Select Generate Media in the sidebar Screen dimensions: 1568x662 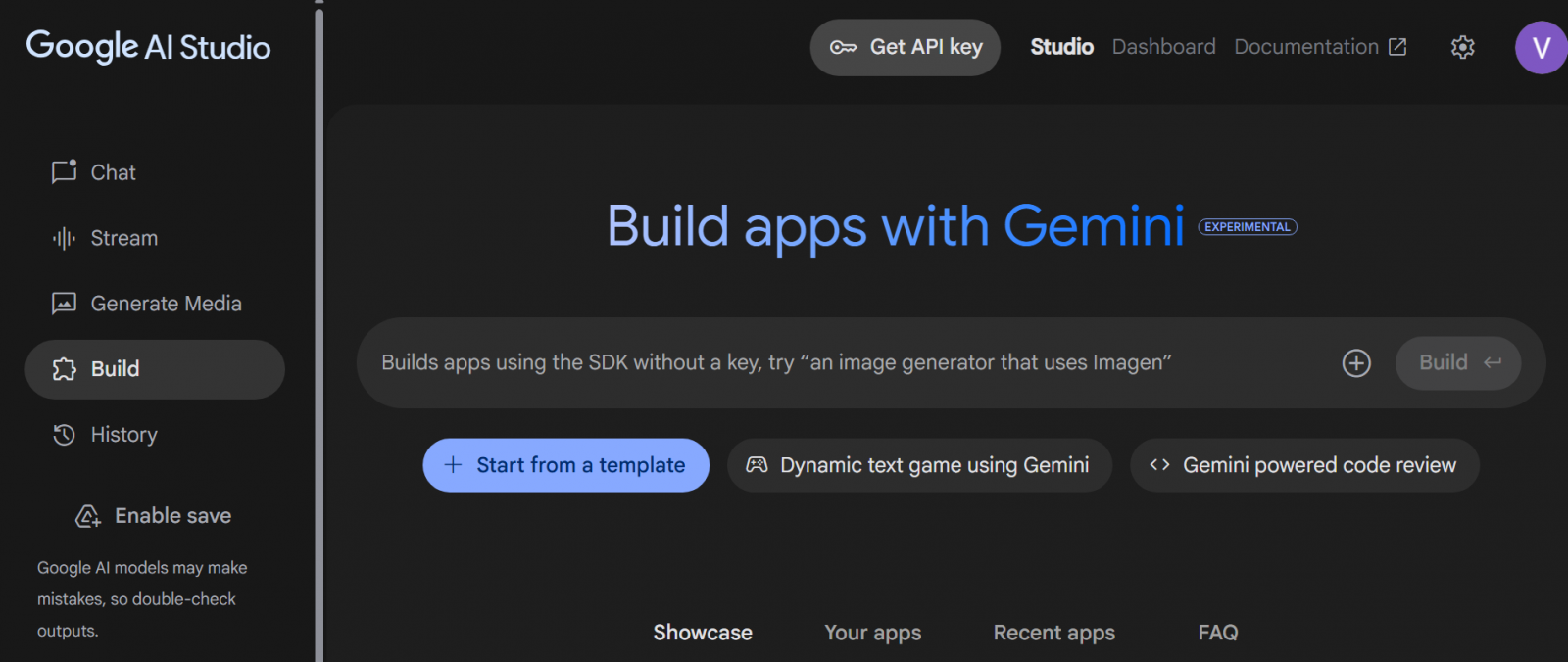tap(165, 304)
